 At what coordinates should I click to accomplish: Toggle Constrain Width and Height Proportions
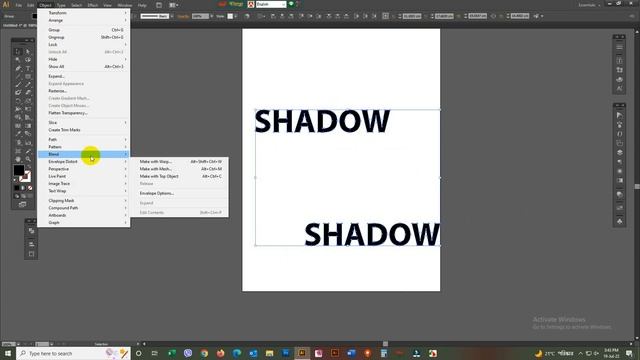point(493,16)
